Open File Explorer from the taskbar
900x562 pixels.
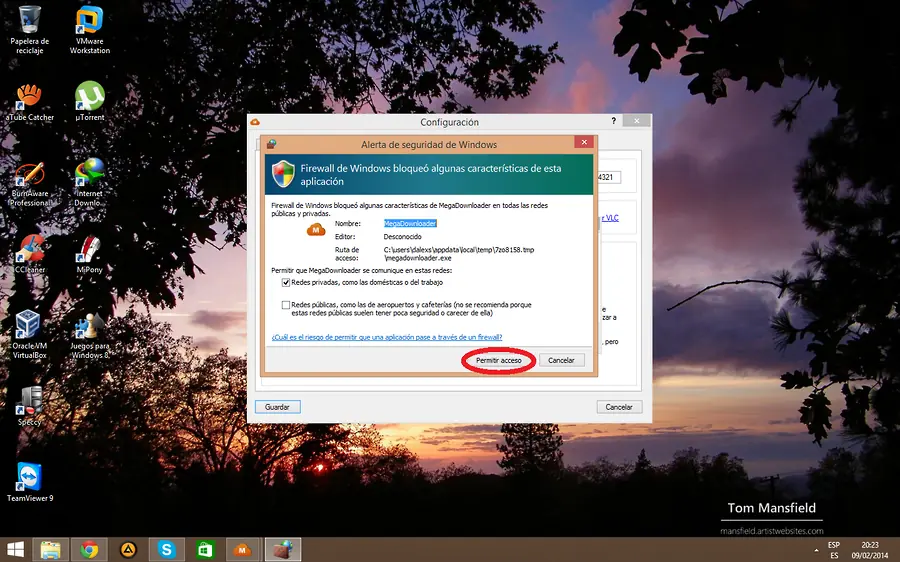click(x=51, y=549)
